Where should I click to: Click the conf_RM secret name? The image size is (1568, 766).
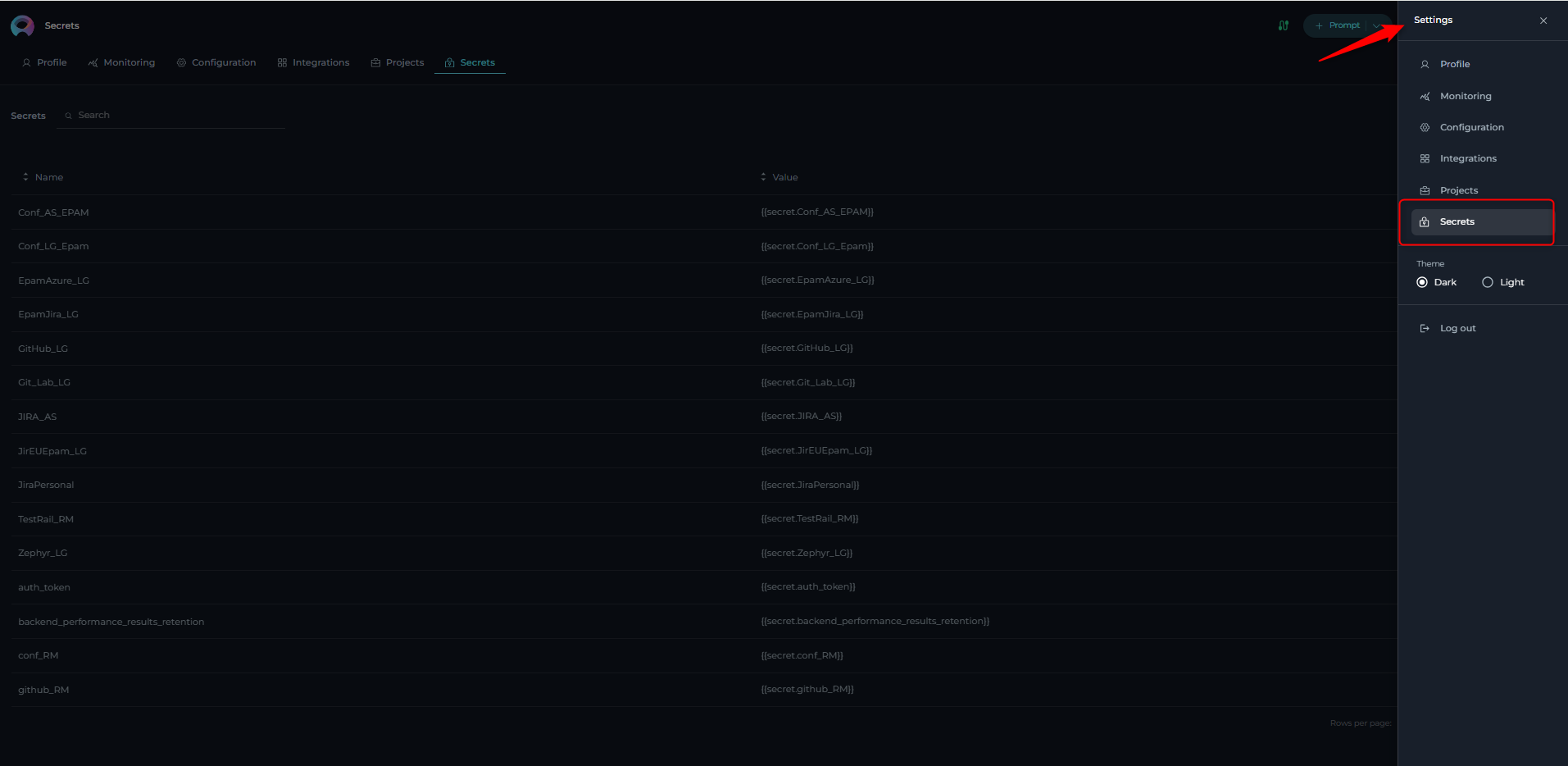tap(38, 655)
